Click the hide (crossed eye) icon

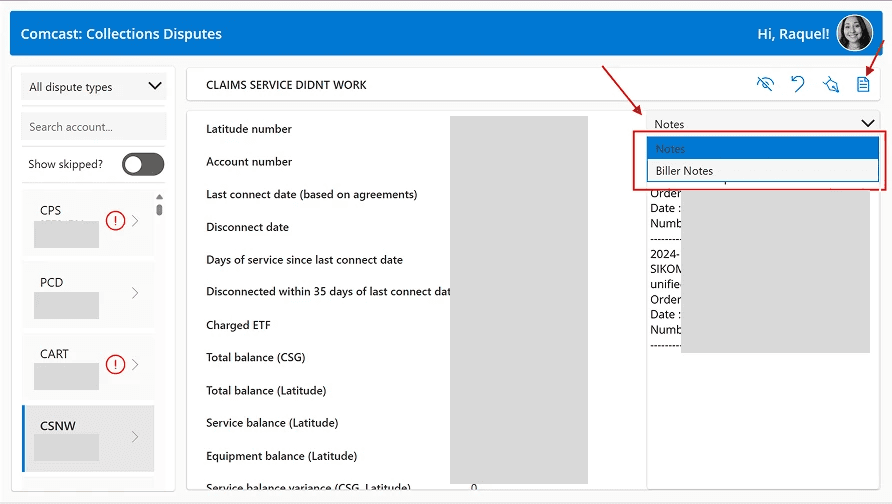pyautogui.click(x=765, y=84)
